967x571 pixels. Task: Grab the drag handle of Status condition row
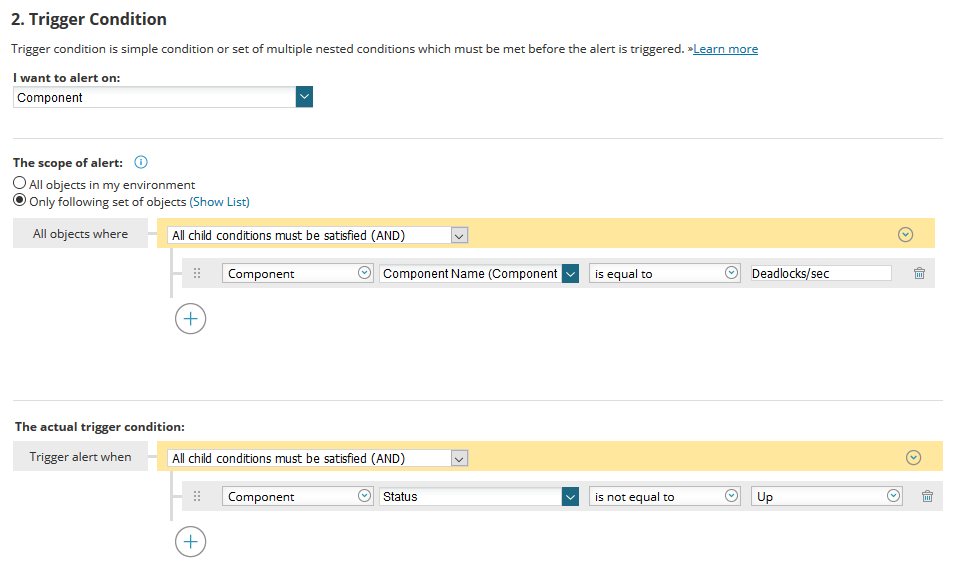point(197,496)
